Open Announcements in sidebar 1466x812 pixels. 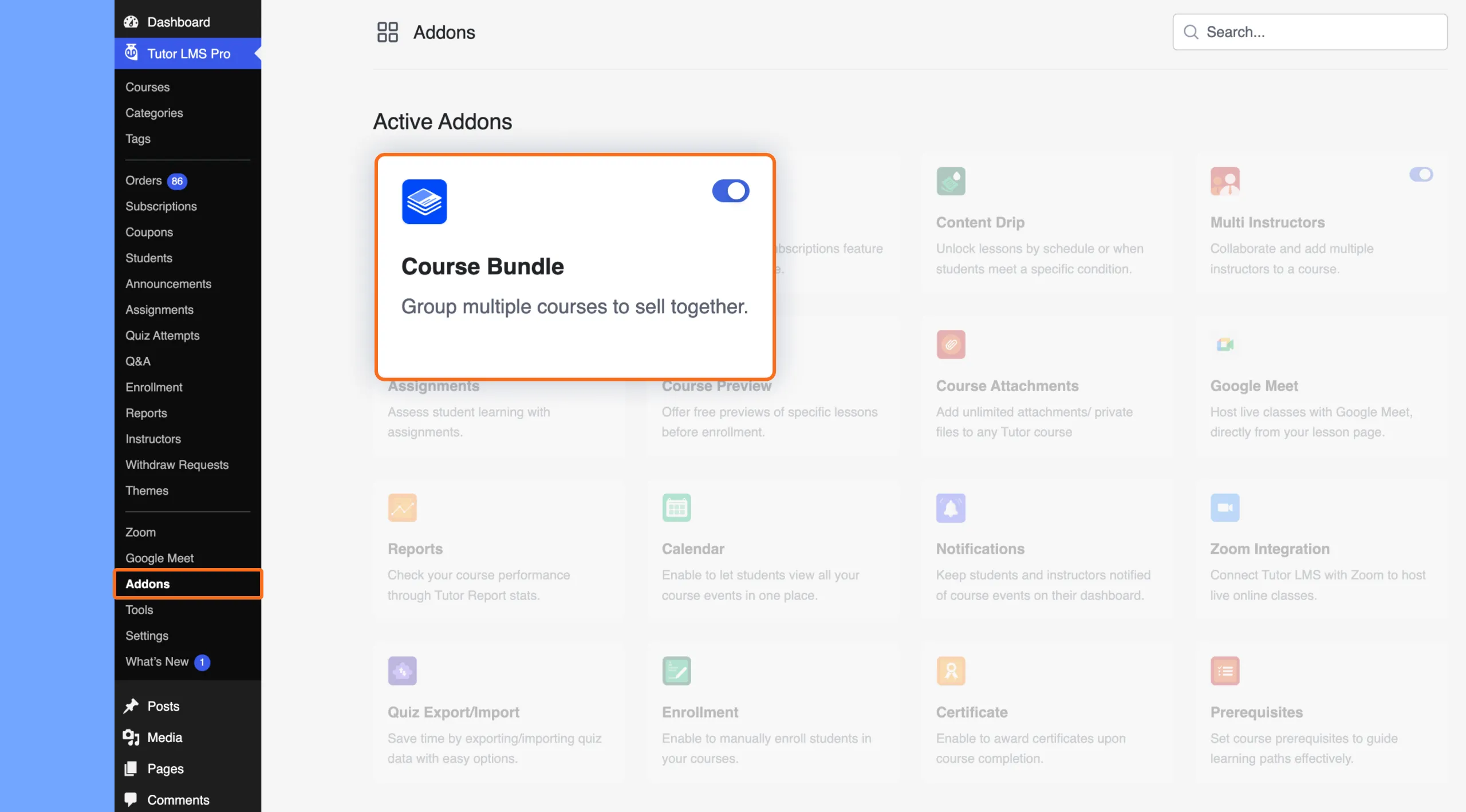click(x=168, y=283)
